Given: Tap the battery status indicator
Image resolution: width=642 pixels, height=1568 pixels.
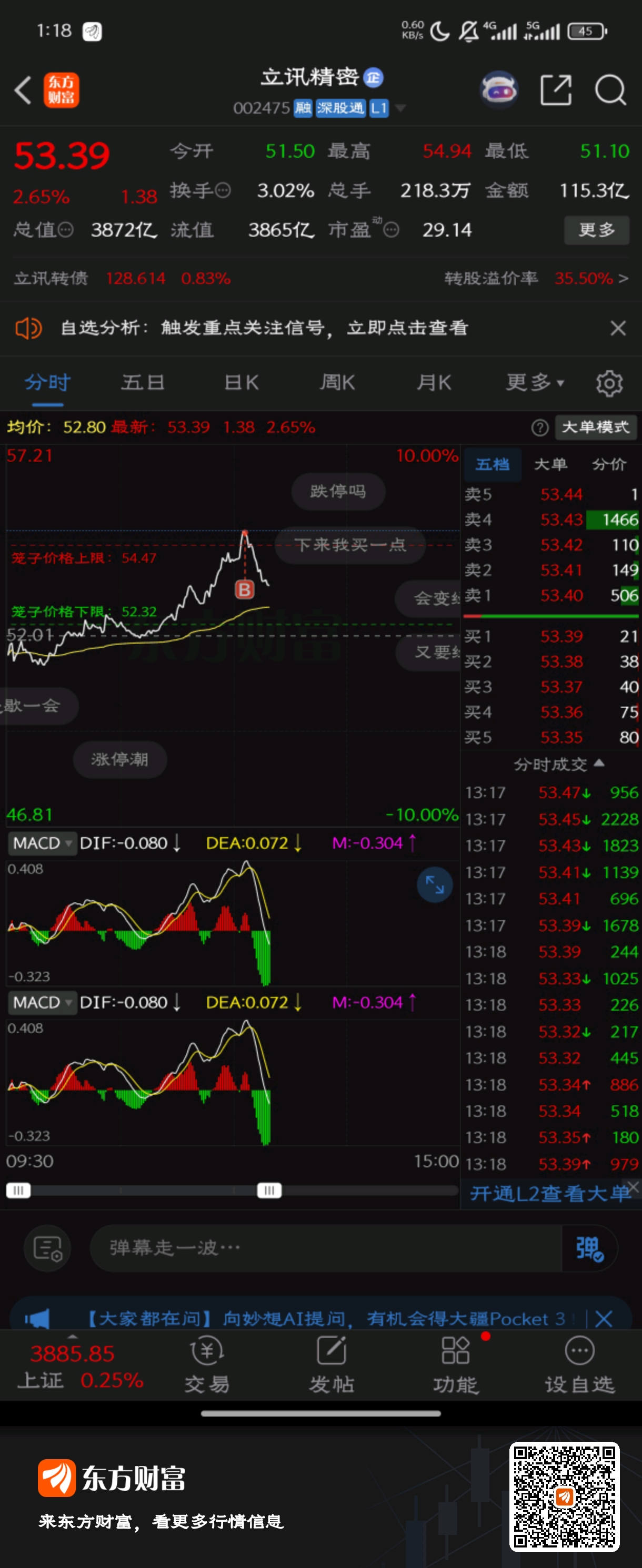Looking at the screenshot, I should pos(587,31).
